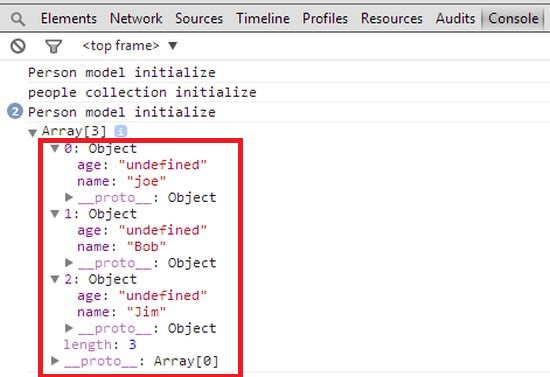Switch to the Profiles tab
The height and width of the screenshot is (377, 550).
325,18
